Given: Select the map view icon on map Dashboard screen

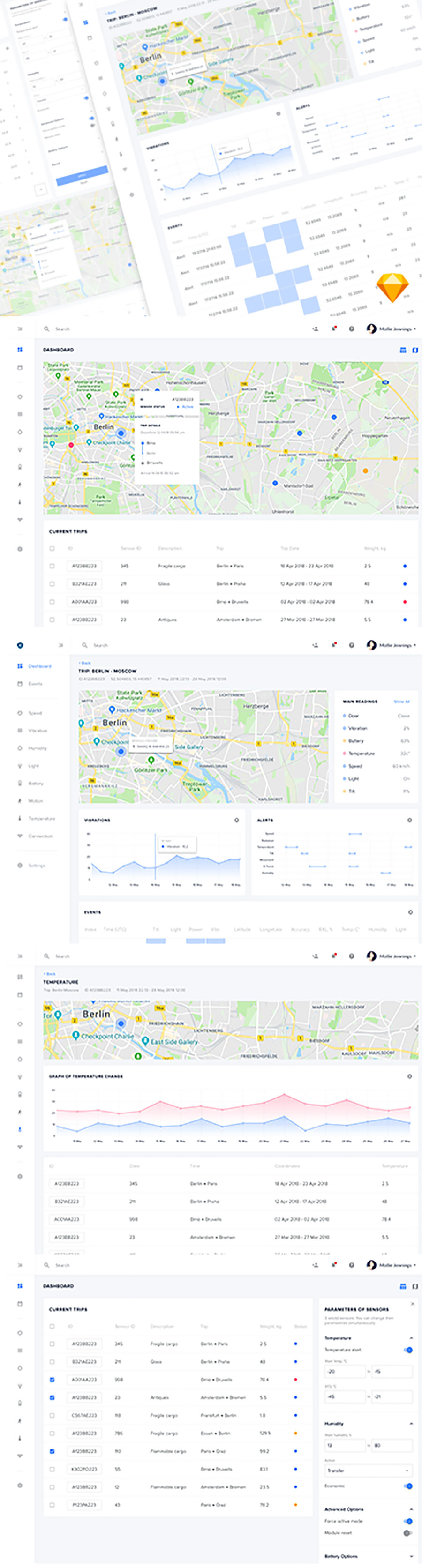Looking at the screenshot, I should click(x=414, y=350).
